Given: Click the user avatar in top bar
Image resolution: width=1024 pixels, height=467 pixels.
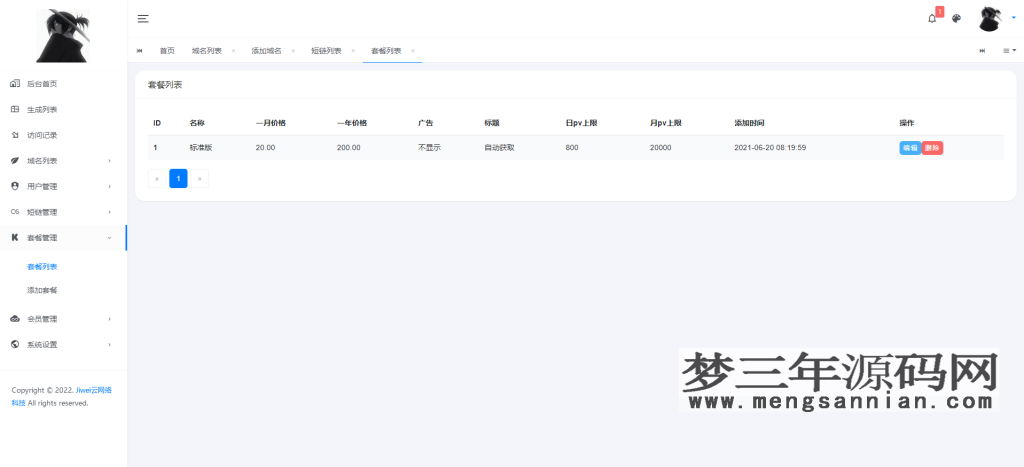Looking at the screenshot, I should 991,18.
